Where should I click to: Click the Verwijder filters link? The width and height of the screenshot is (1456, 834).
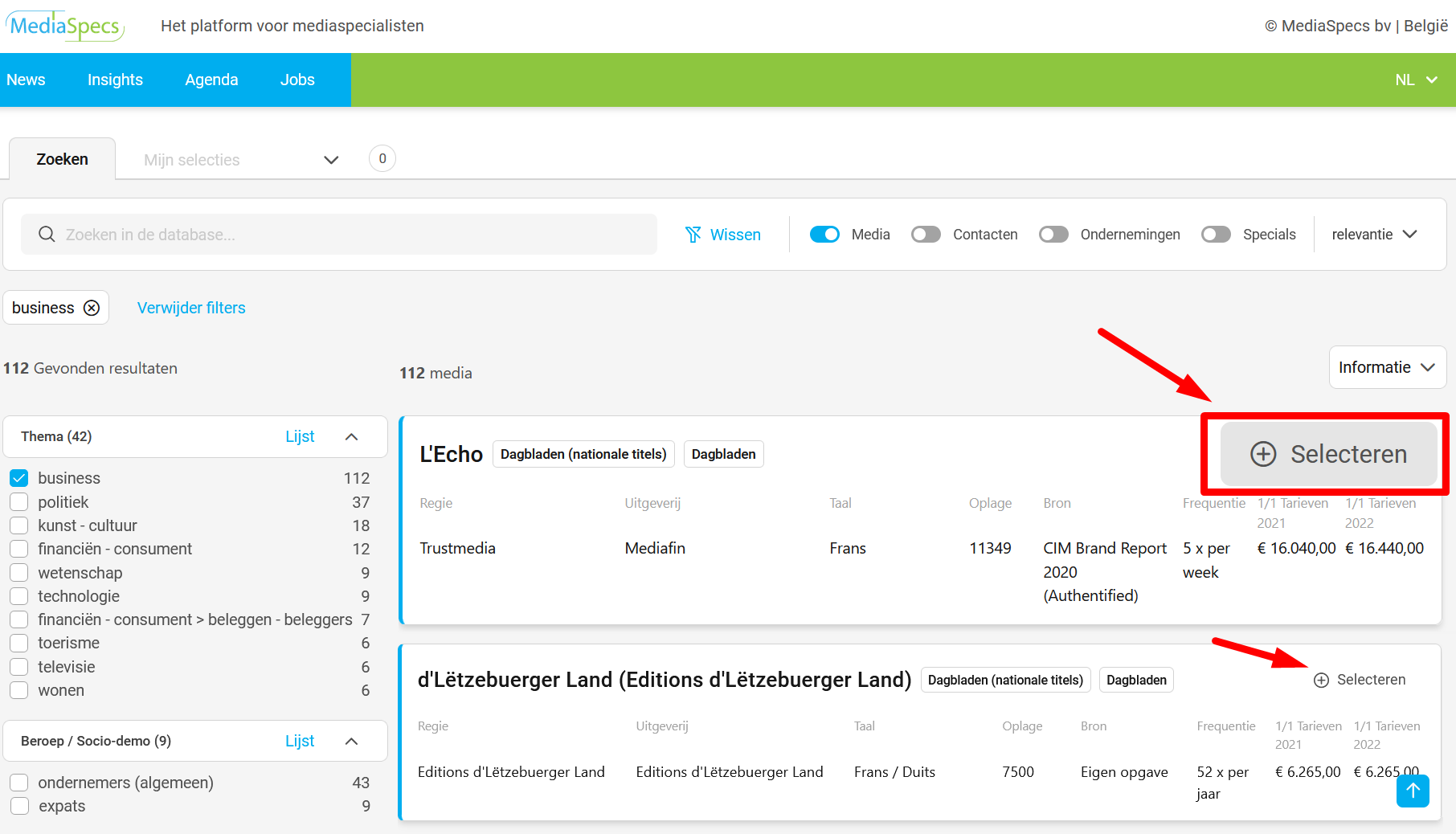point(191,308)
